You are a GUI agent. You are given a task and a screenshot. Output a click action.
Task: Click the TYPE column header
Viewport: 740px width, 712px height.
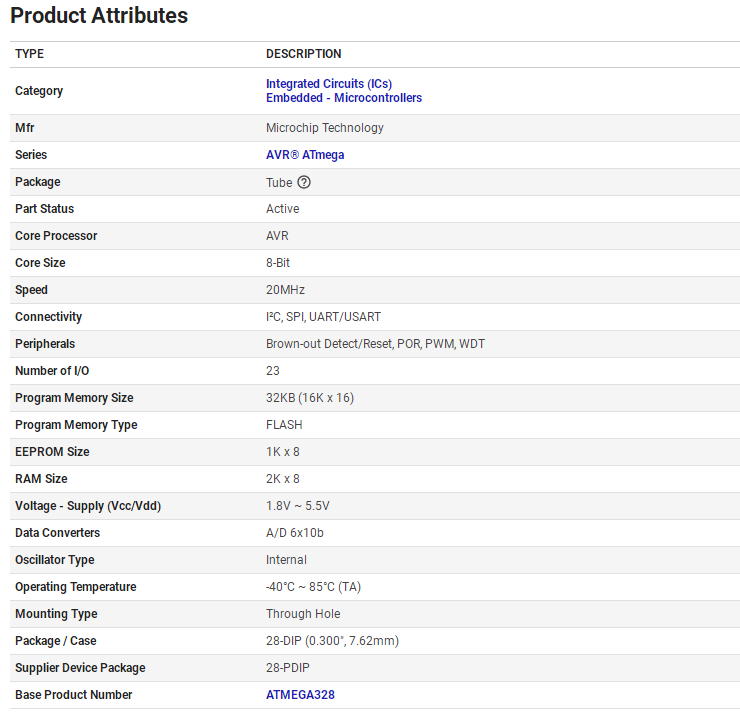tap(30, 54)
